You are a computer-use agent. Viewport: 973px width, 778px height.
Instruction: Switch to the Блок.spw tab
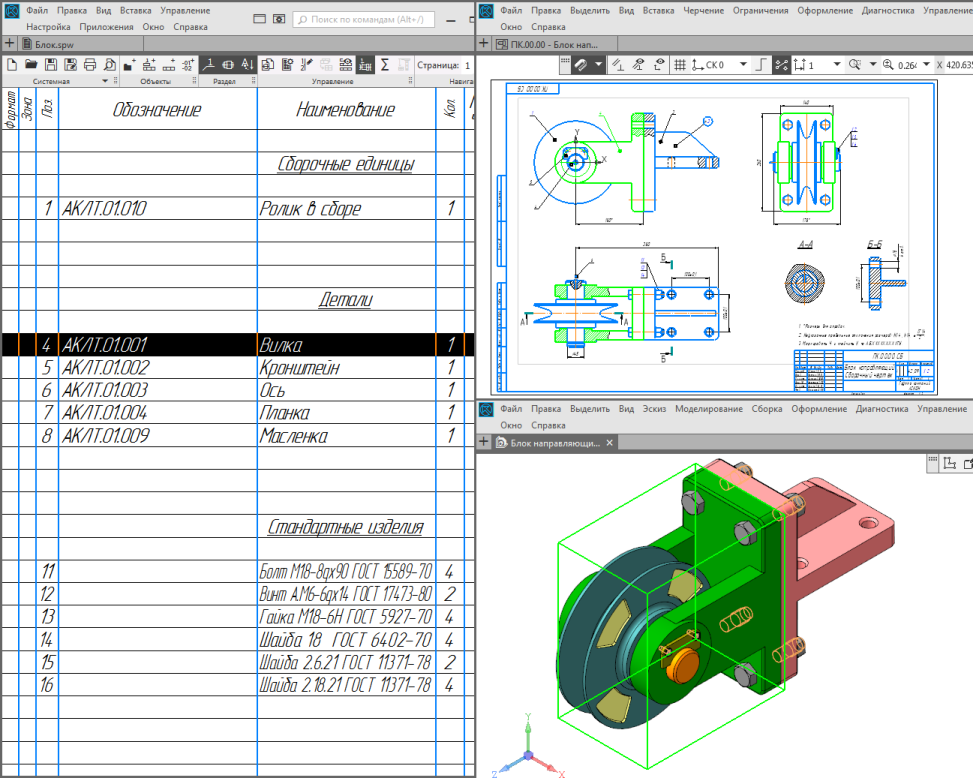pyautogui.click(x=47, y=44)
